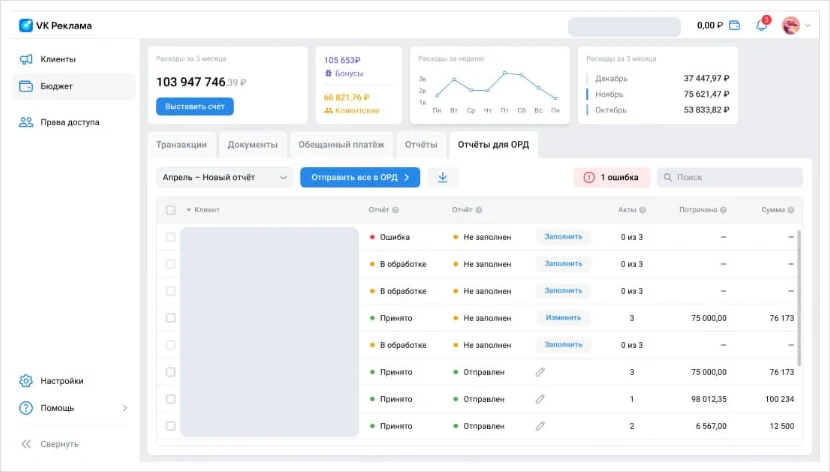Viewport: 830px width, 472px height.
Task: Click help icon next to Акты header
Action: tap(643, 210)
